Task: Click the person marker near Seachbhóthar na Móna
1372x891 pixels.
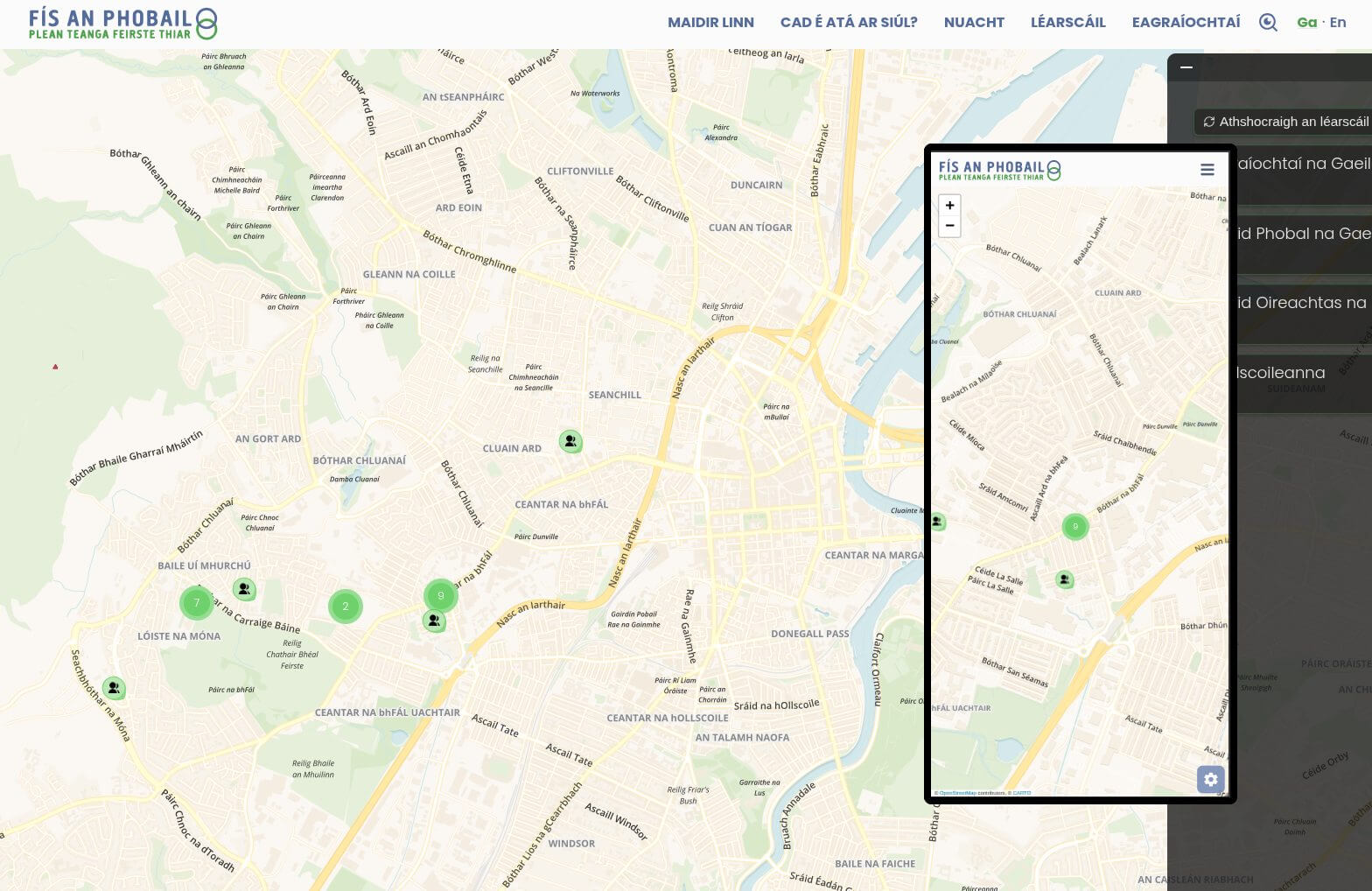Action: (x=114, y=688)
